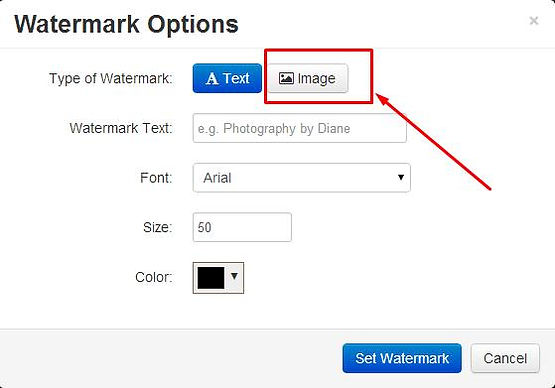
Task: Click the Font label
Action: pyautogui.click(x=156, y=178)
